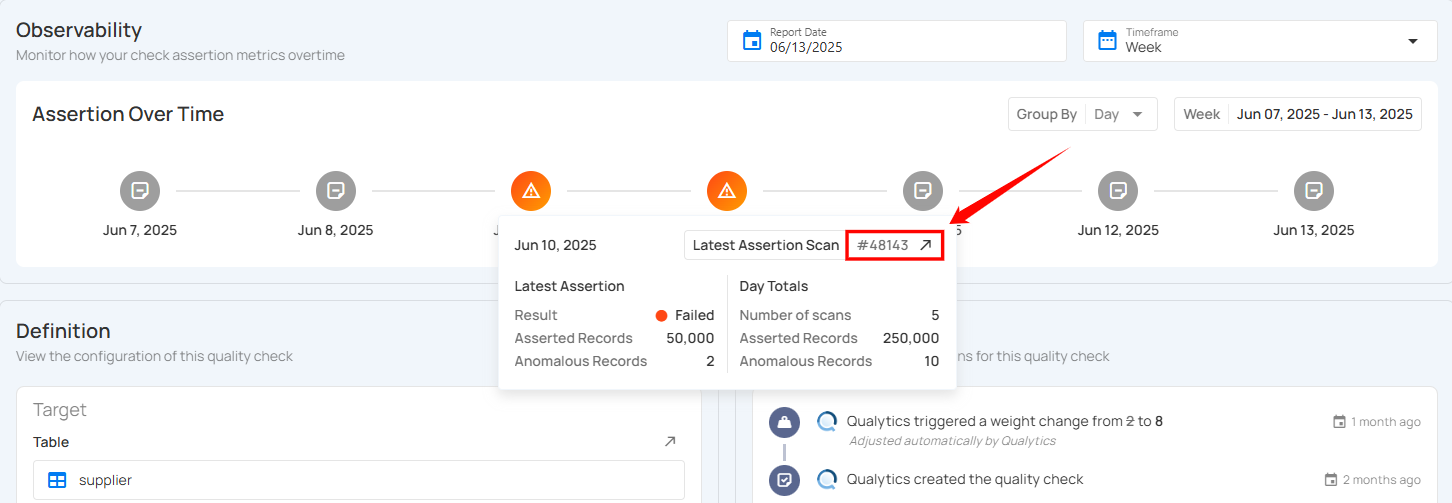
Task: Click the Latest Assertion Scan label
Action: click(x=766, y=245)
